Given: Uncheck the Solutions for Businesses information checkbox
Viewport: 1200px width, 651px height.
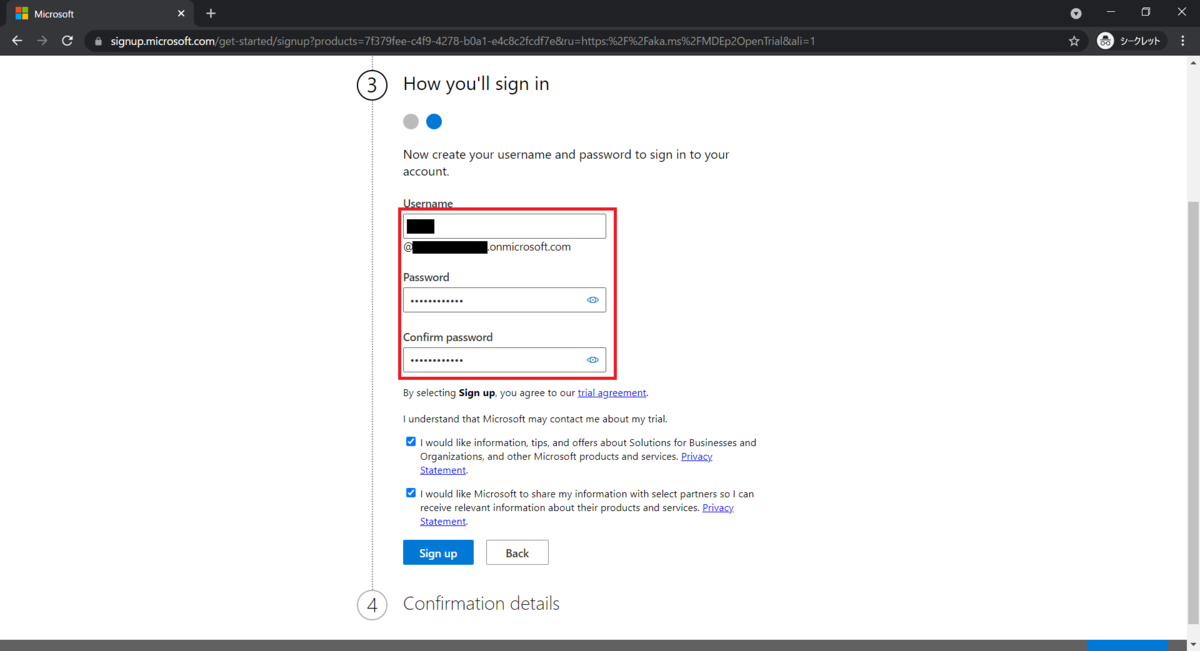Looking at the screenshot, I should click(411, 442).
